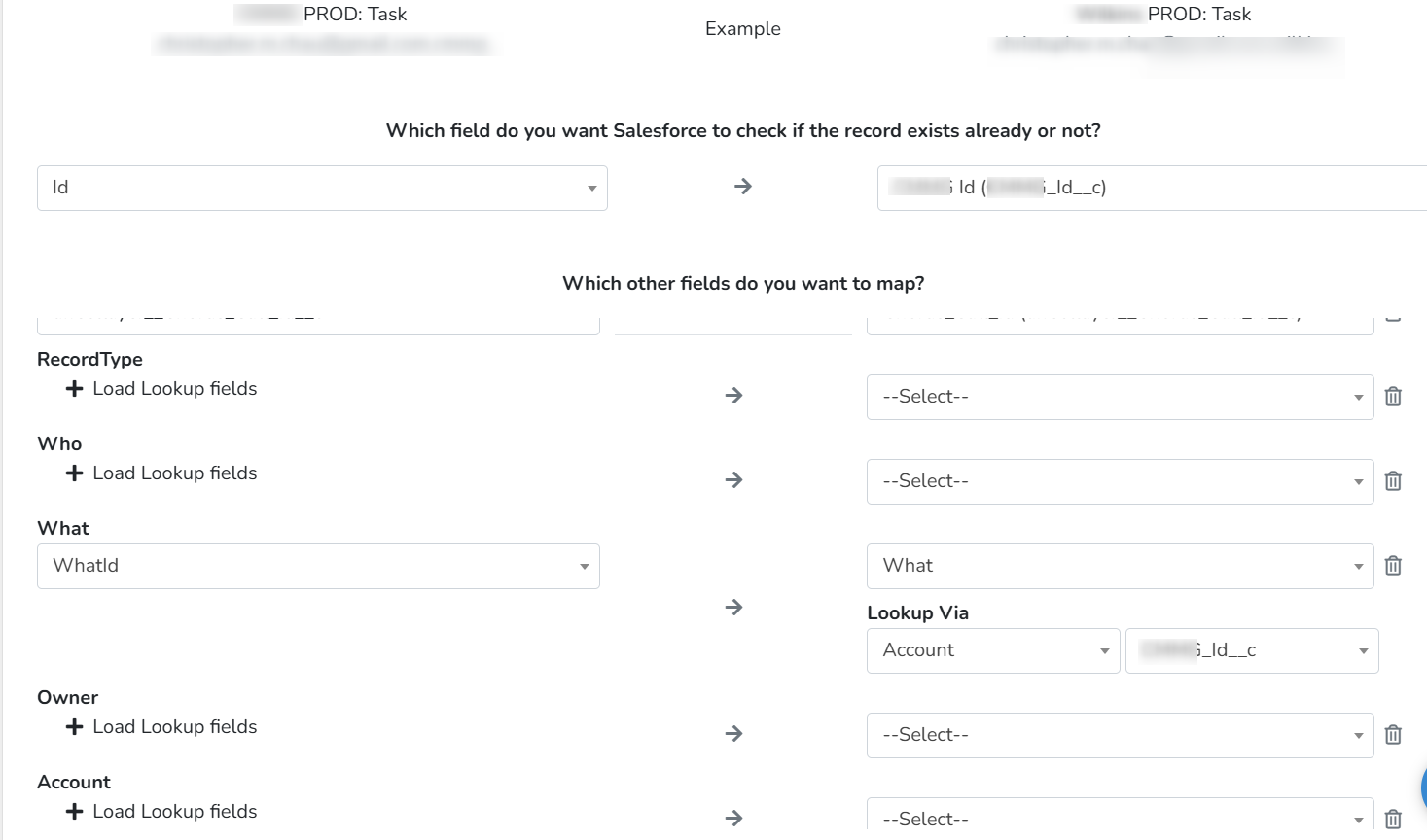1427x840 pixels.
Task: Click plus icon under RecordType
Action: tap(74, 389)
